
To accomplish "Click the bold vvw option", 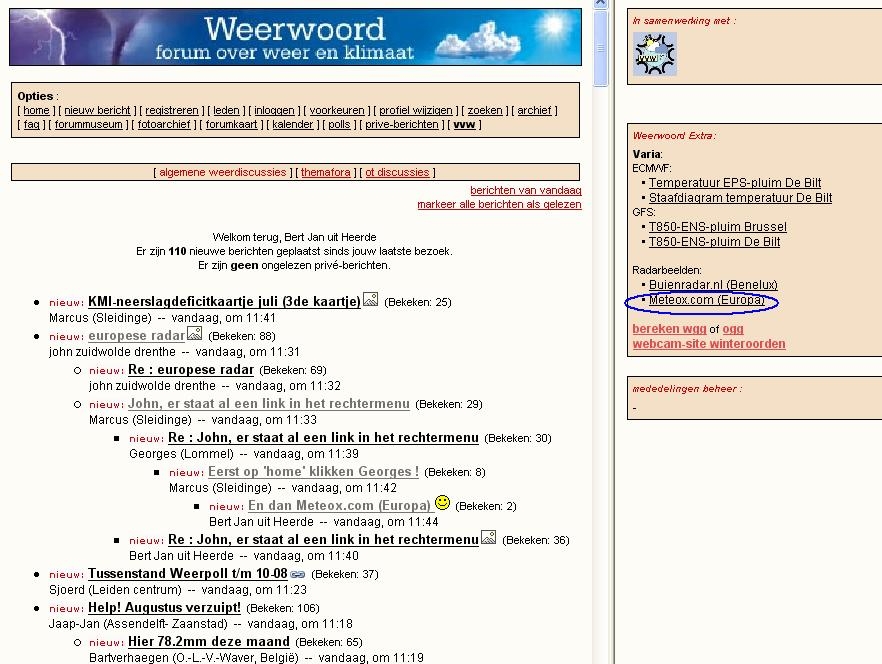I will [464, 124].
